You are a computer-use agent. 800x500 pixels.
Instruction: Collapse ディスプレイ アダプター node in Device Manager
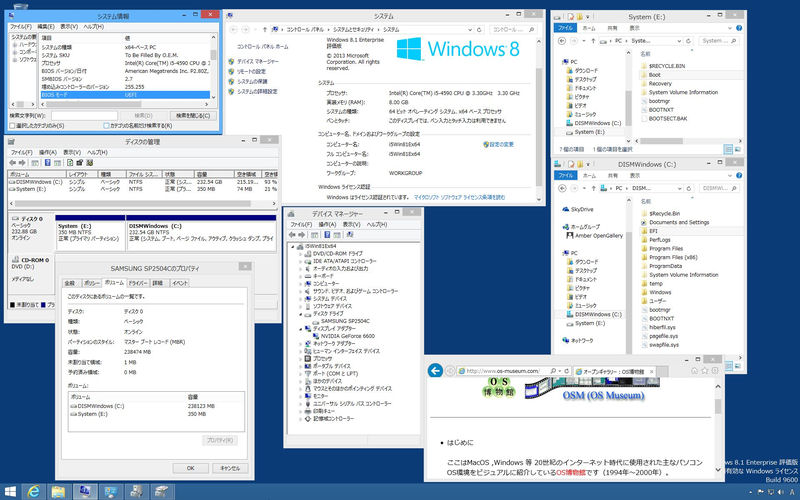click(300, 329)
